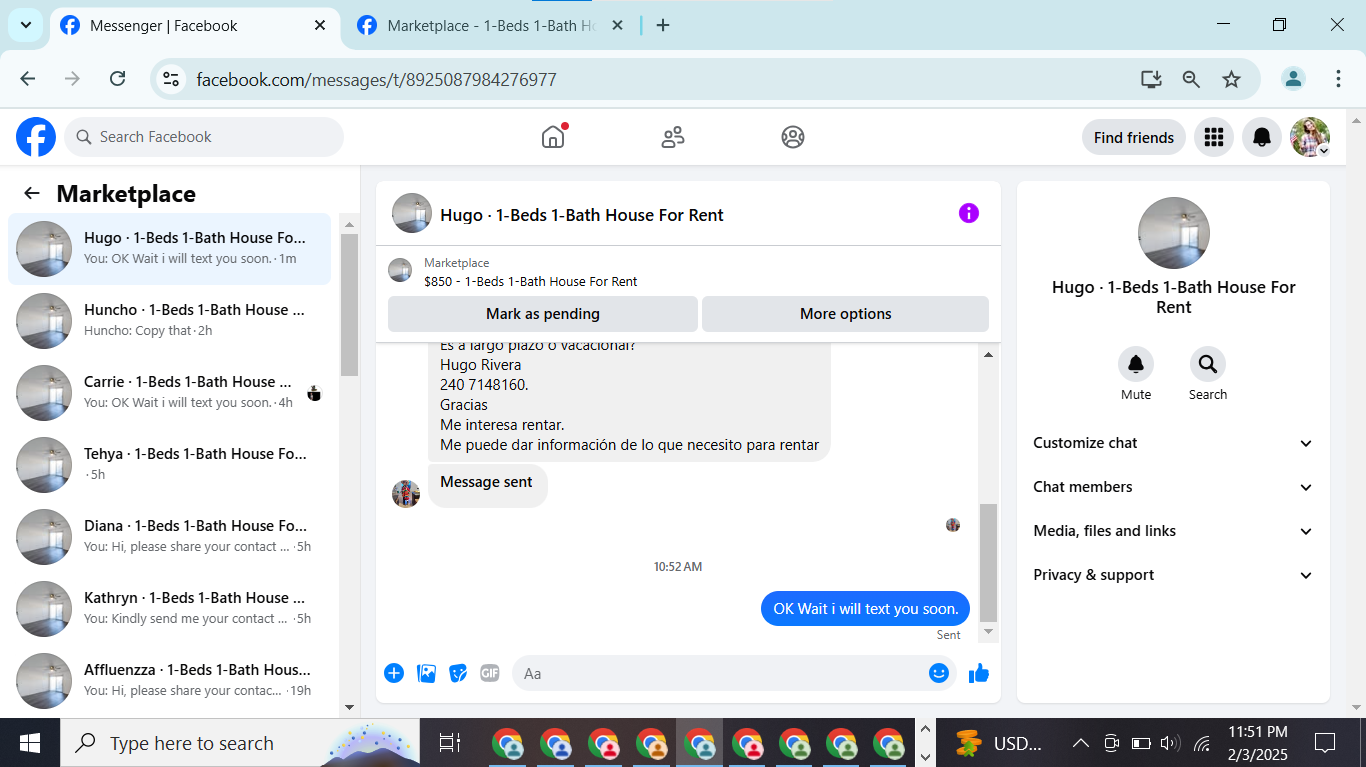Click the chat messages scrollbar thumb
The width and height of the screenshot is (1366, 767).
click(988, 562)
